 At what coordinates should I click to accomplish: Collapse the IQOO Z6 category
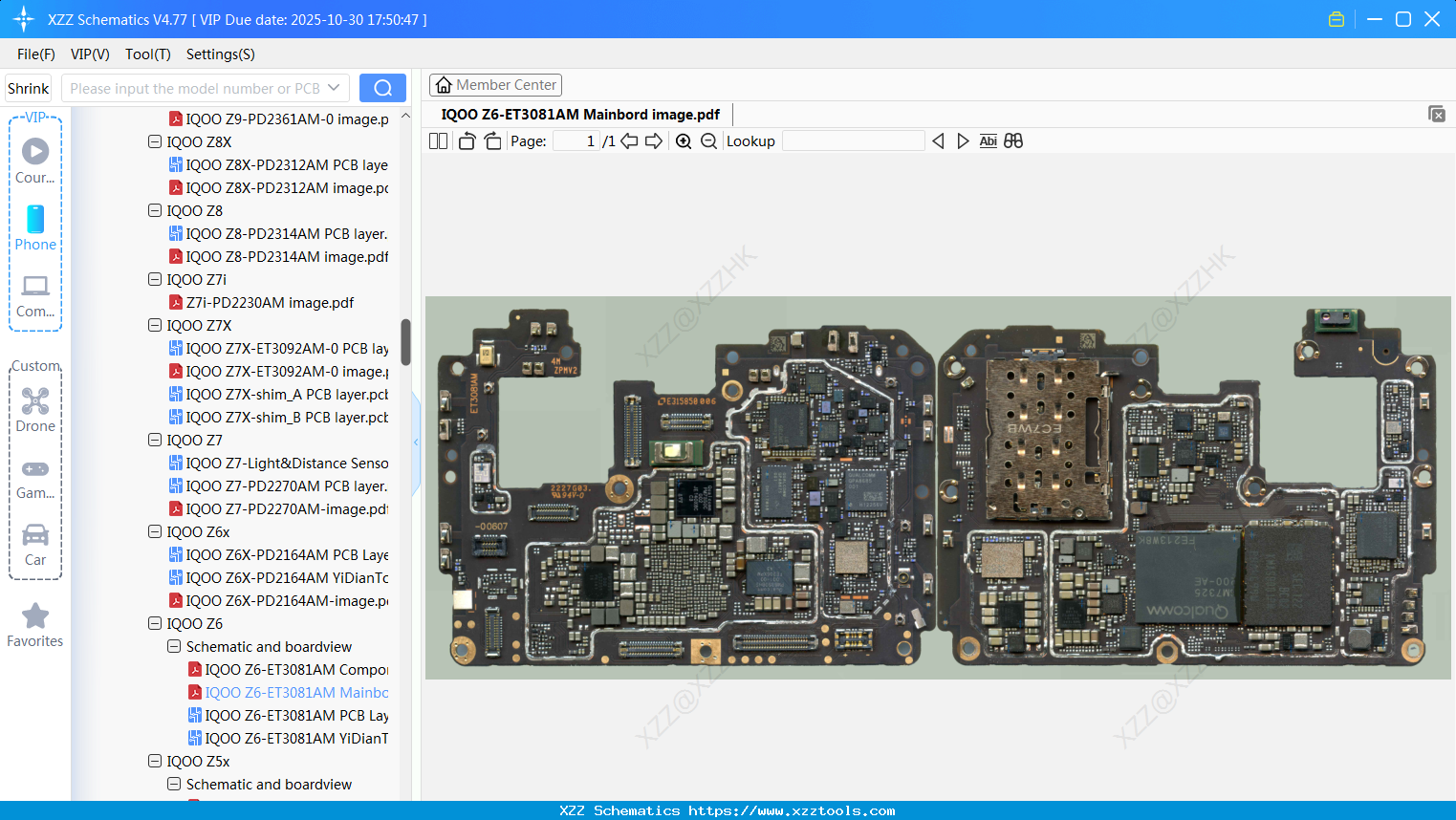[154, 623]
